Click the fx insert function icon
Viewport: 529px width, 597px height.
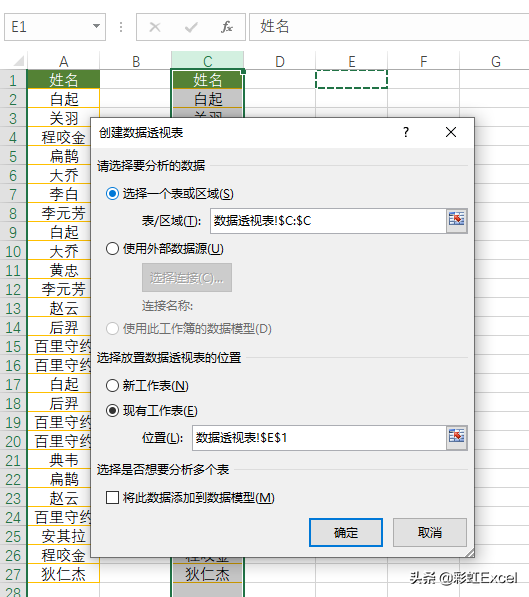tap(227, 27)
